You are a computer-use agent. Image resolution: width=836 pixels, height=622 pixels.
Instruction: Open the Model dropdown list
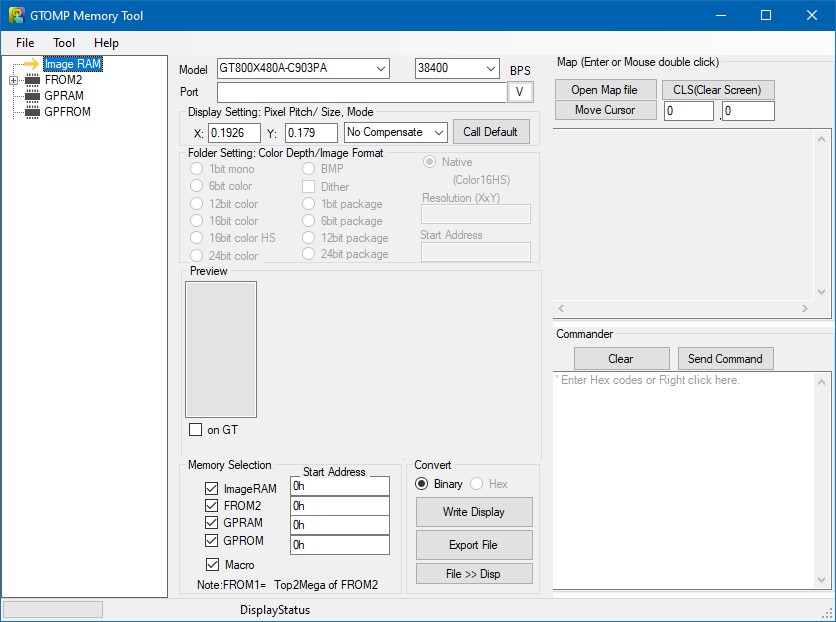(380, 69)
